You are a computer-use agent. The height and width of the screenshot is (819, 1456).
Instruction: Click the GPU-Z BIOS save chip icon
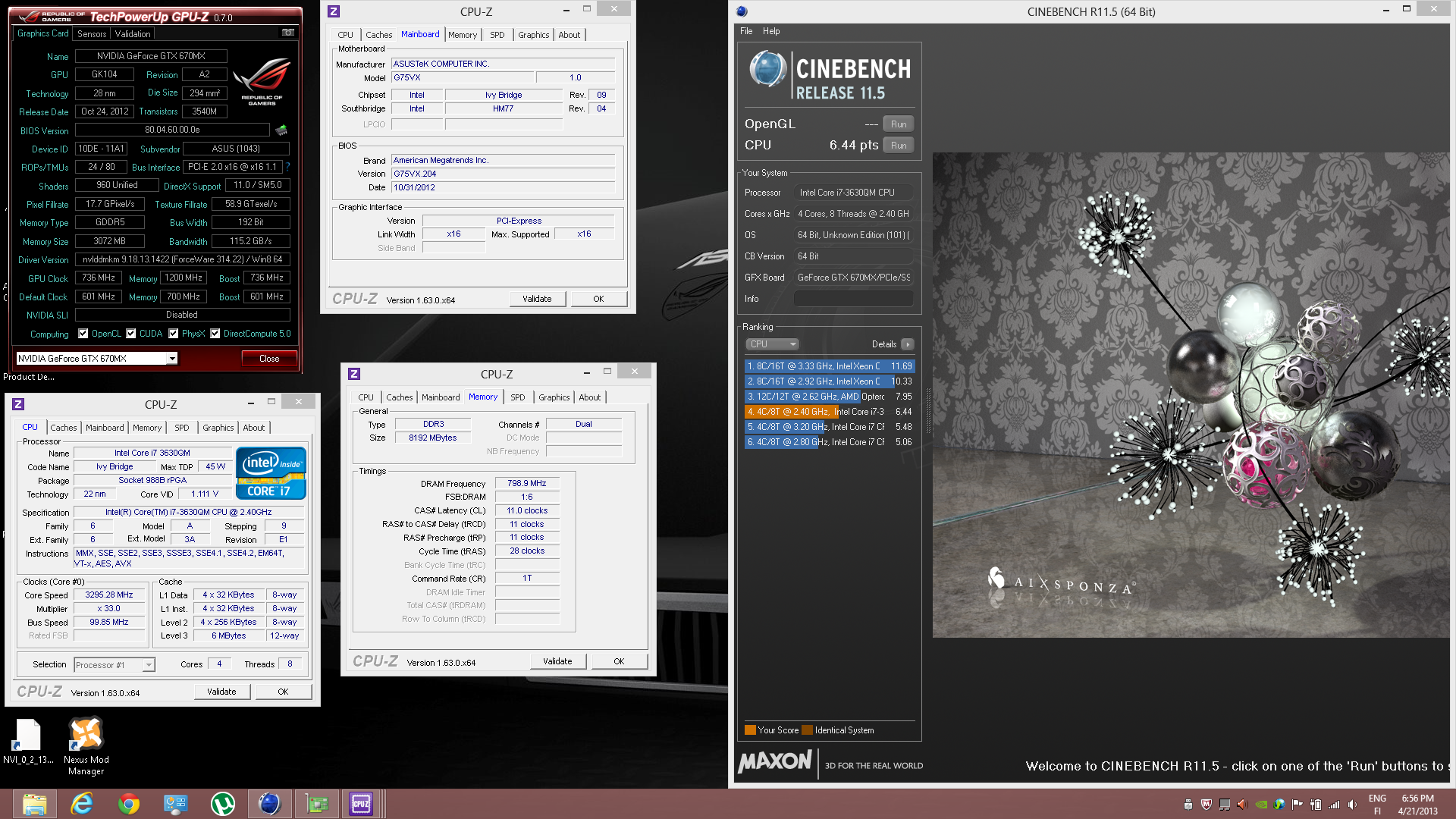tap(281, 130)
